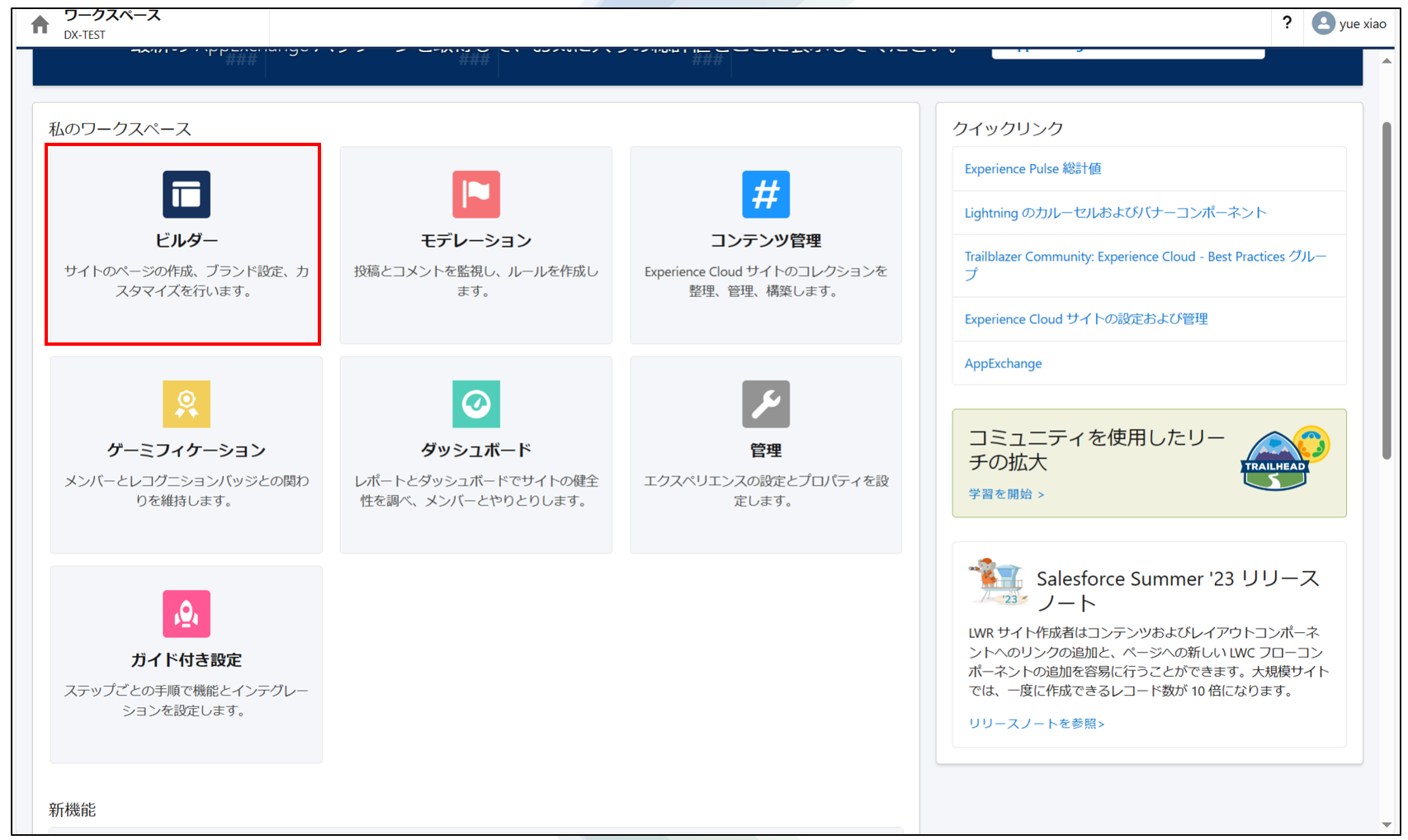This screenshot has width=1408, height=840.
Task: Open the Experience Pulse 総計値 link
Action: pyautogui.click(x=1032, y=168)
